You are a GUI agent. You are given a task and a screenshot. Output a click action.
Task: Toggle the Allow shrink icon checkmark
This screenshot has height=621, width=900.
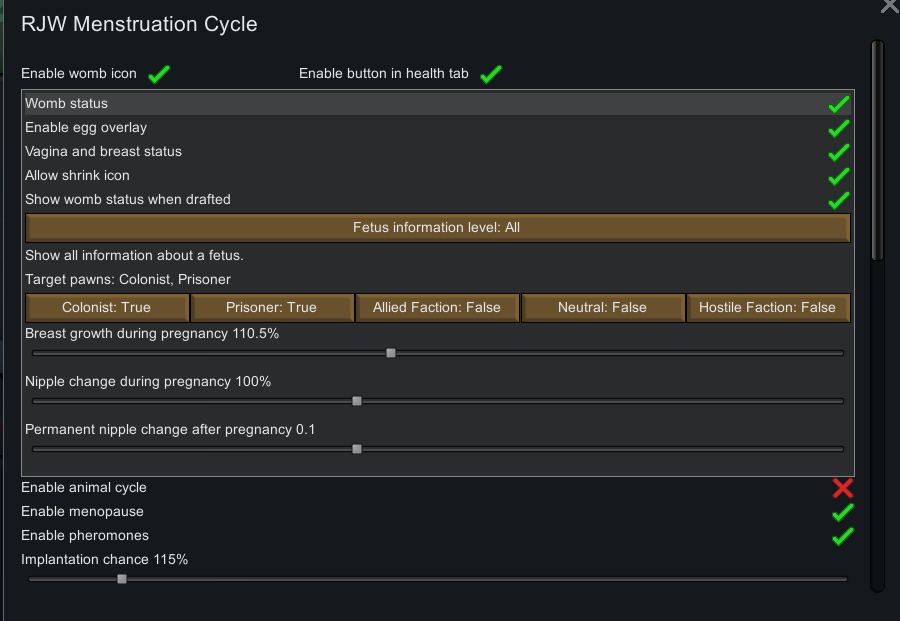[x=840, y=175]
